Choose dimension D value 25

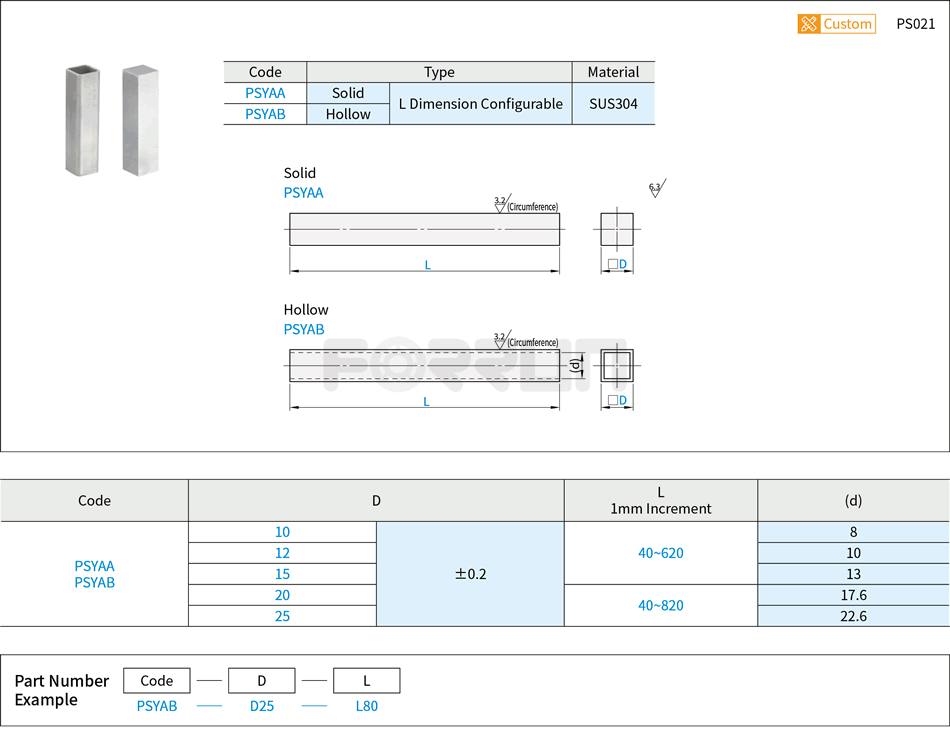(282, 616)
